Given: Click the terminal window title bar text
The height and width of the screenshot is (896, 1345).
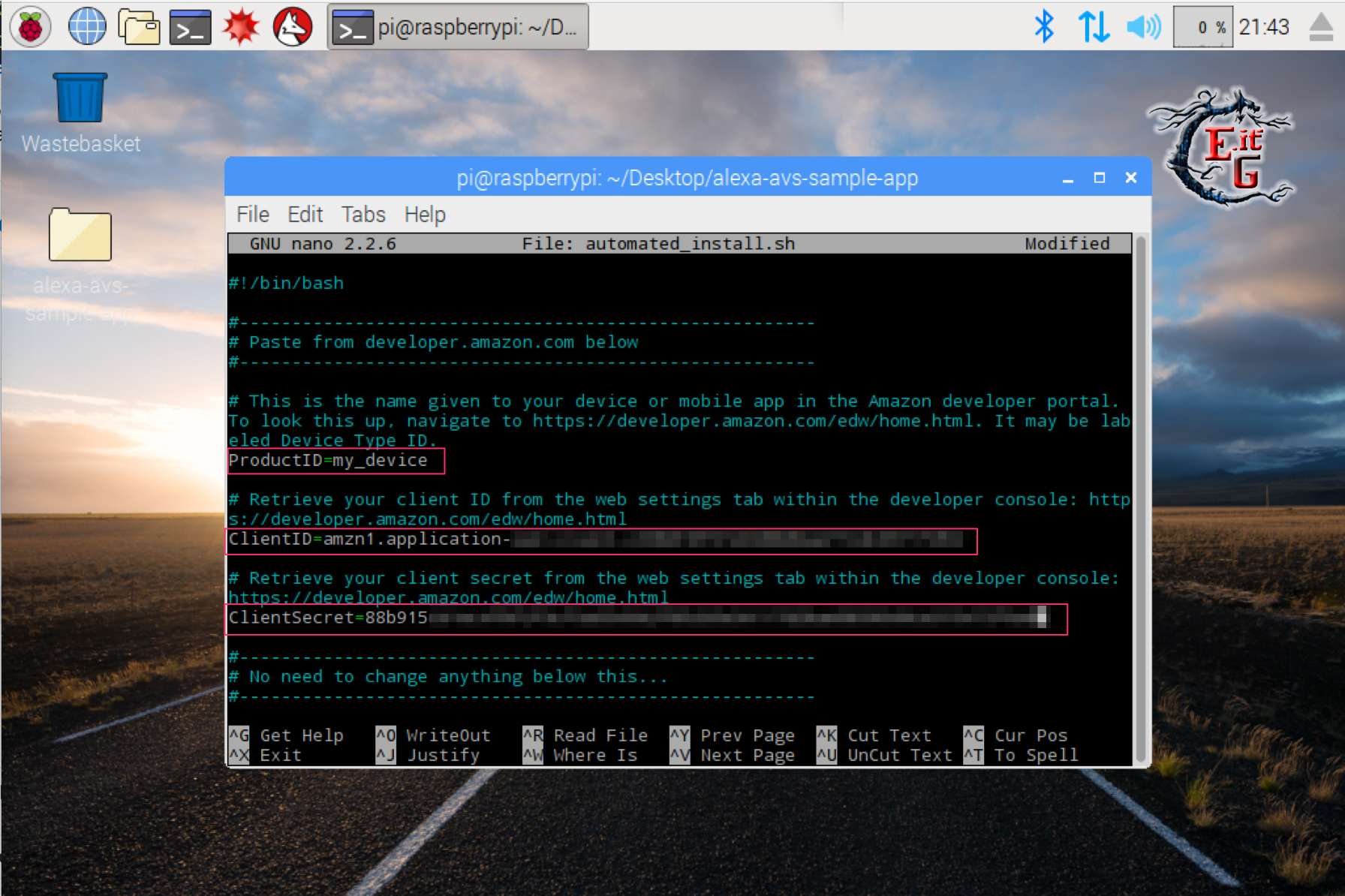Looking at the screenshot, I should coord(687,179).
